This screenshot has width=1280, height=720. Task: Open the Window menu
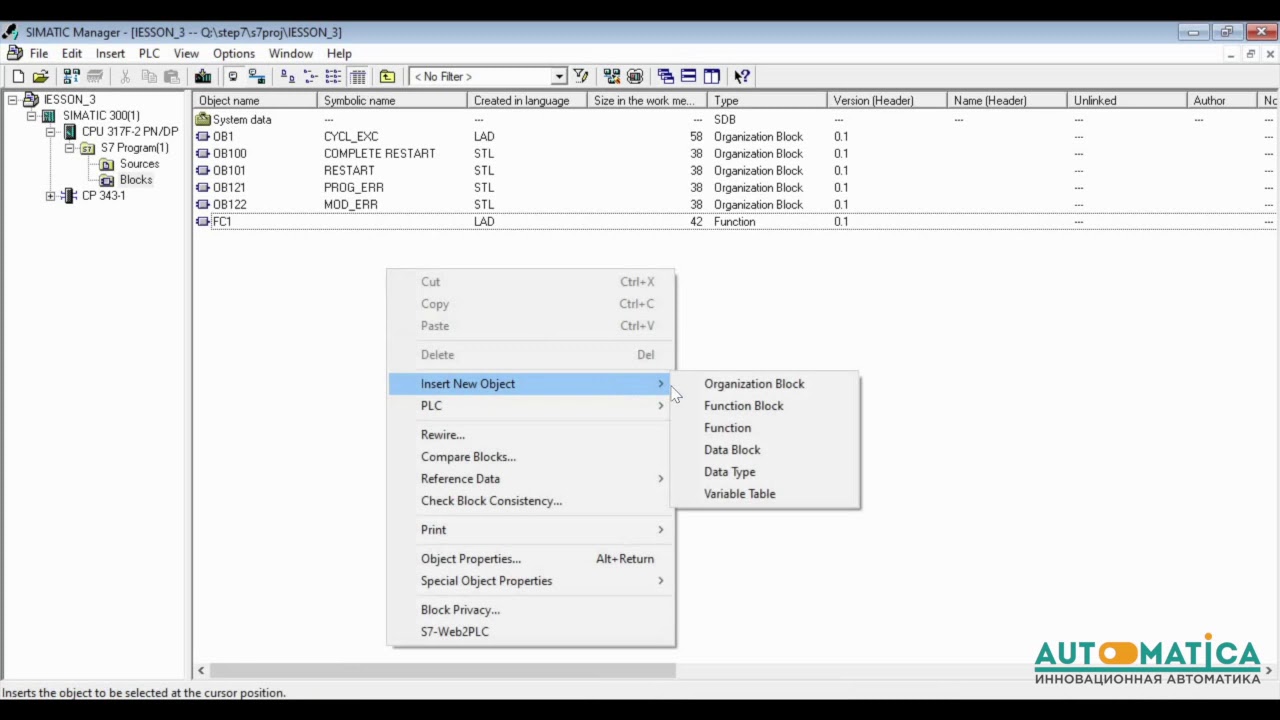291,53
